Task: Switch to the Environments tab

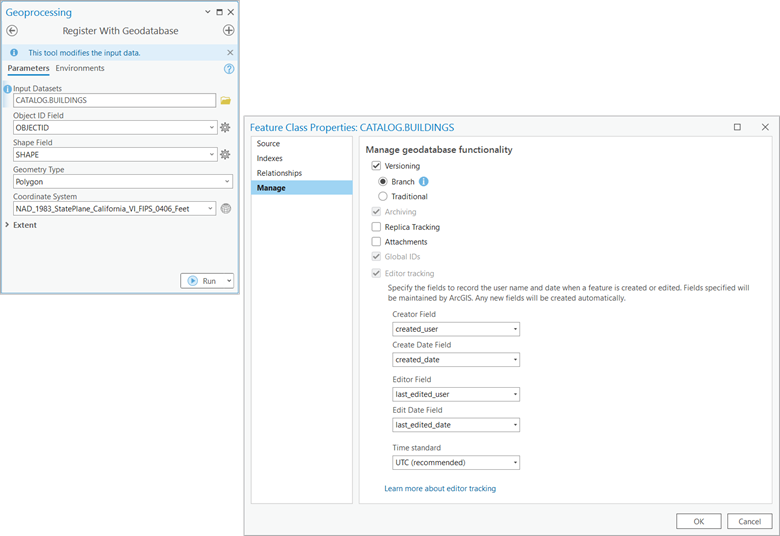Action: coord(80,68)
